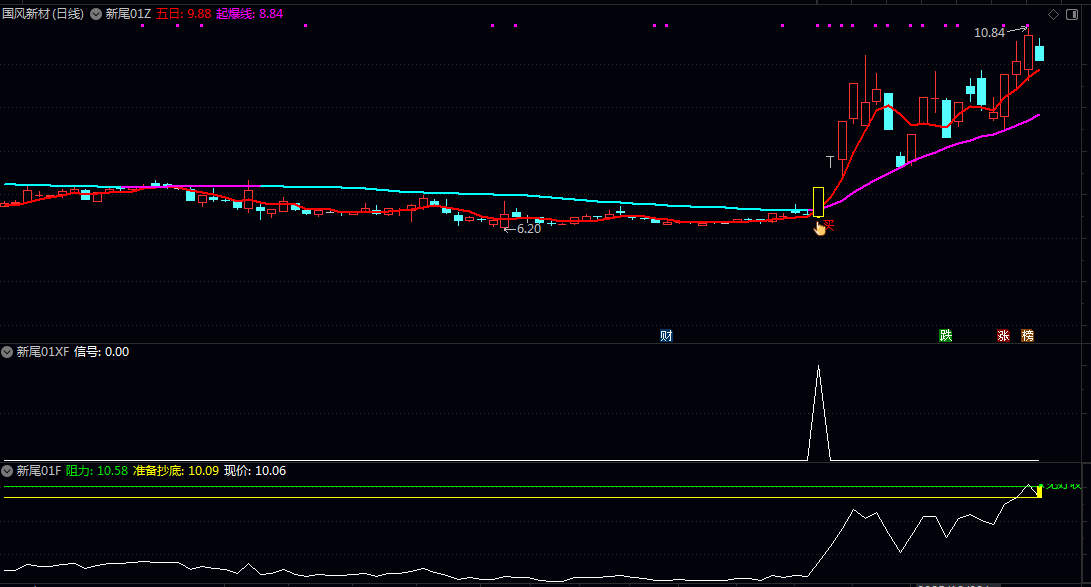Screen dimensions: 1091x587
Task: Click the orange 榜 ranking marker icon
Action: (1027, 335)
